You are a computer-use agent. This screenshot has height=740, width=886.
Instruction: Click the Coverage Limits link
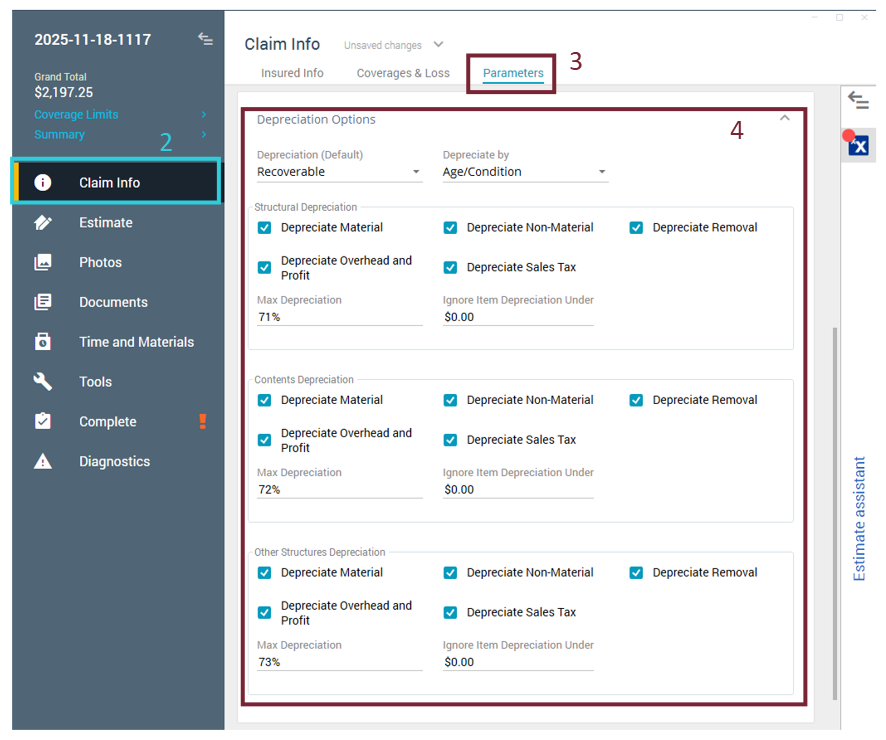click(76, 115)
